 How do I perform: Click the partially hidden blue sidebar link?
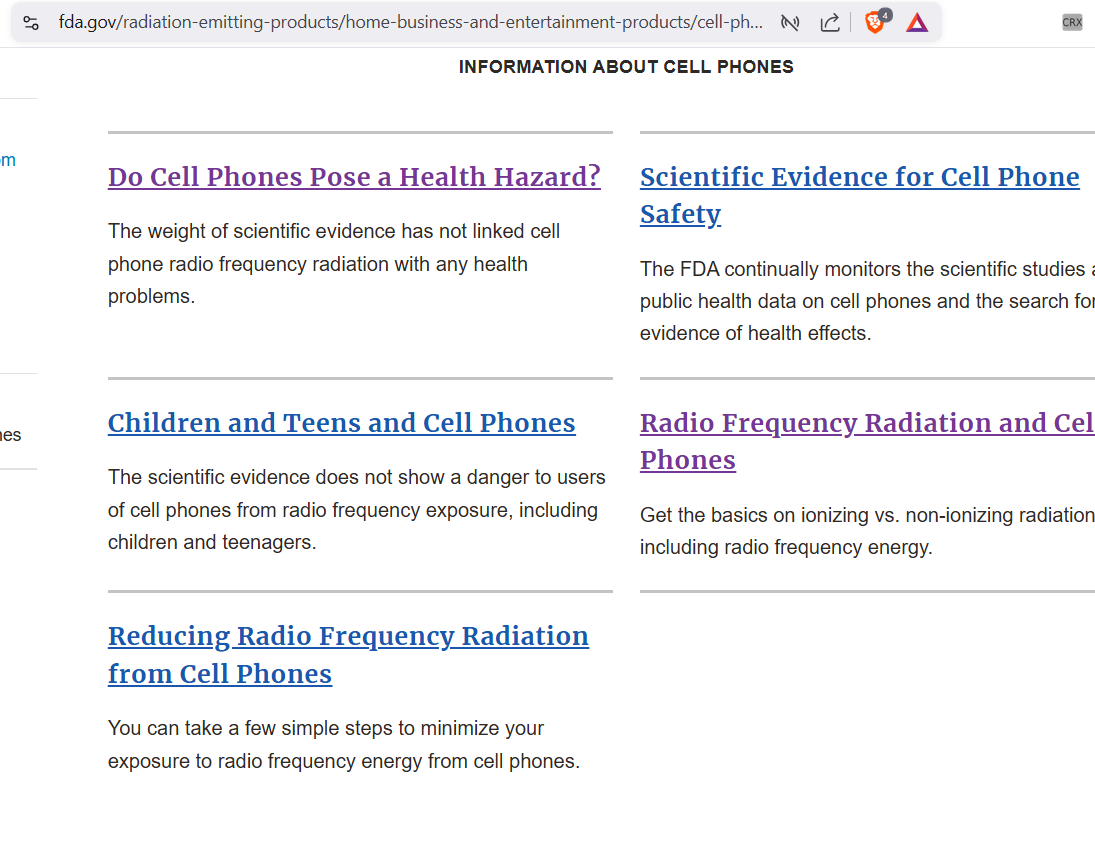pyautogui.click(x=8, y=160)
